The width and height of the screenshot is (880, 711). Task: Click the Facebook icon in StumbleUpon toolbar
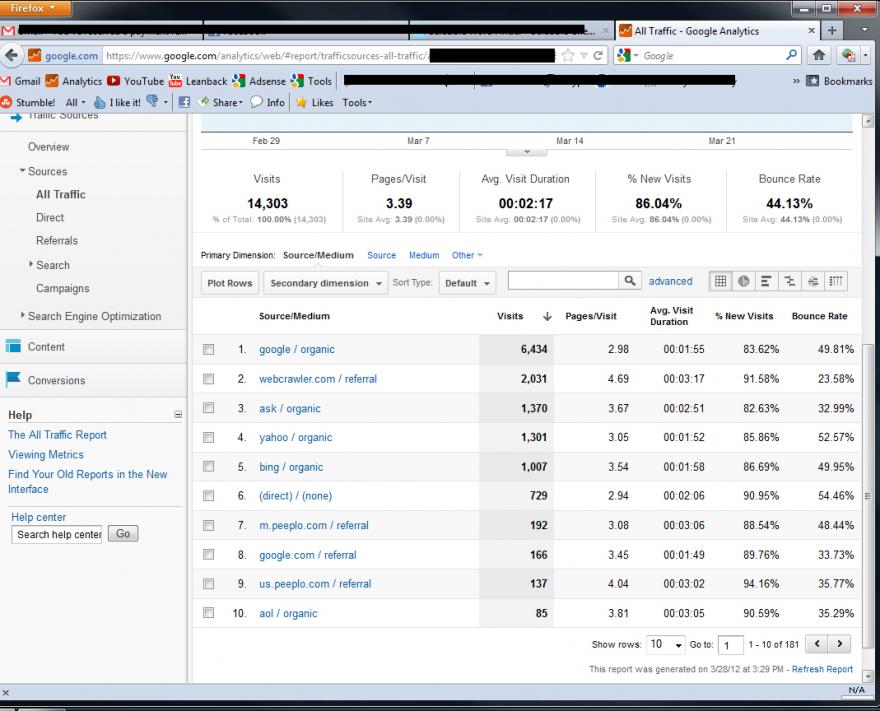tap(184, 102)
